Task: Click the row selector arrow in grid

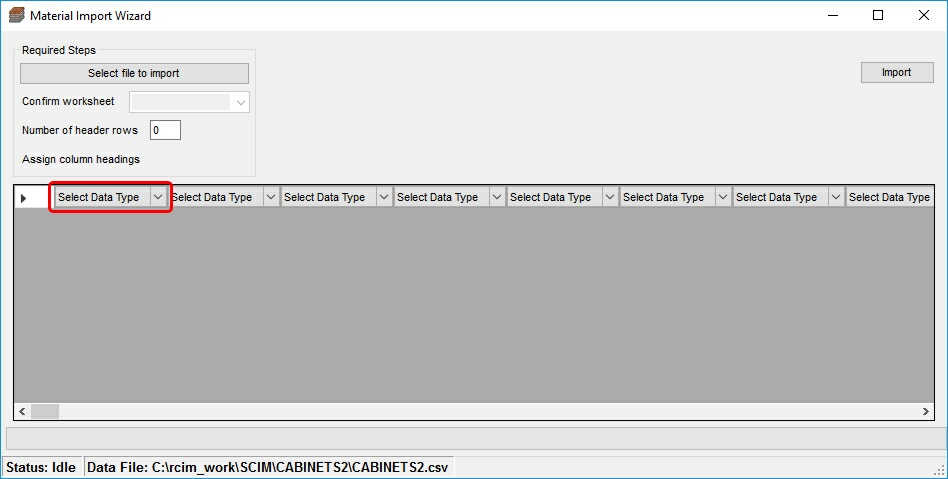Action: point(24,198)
